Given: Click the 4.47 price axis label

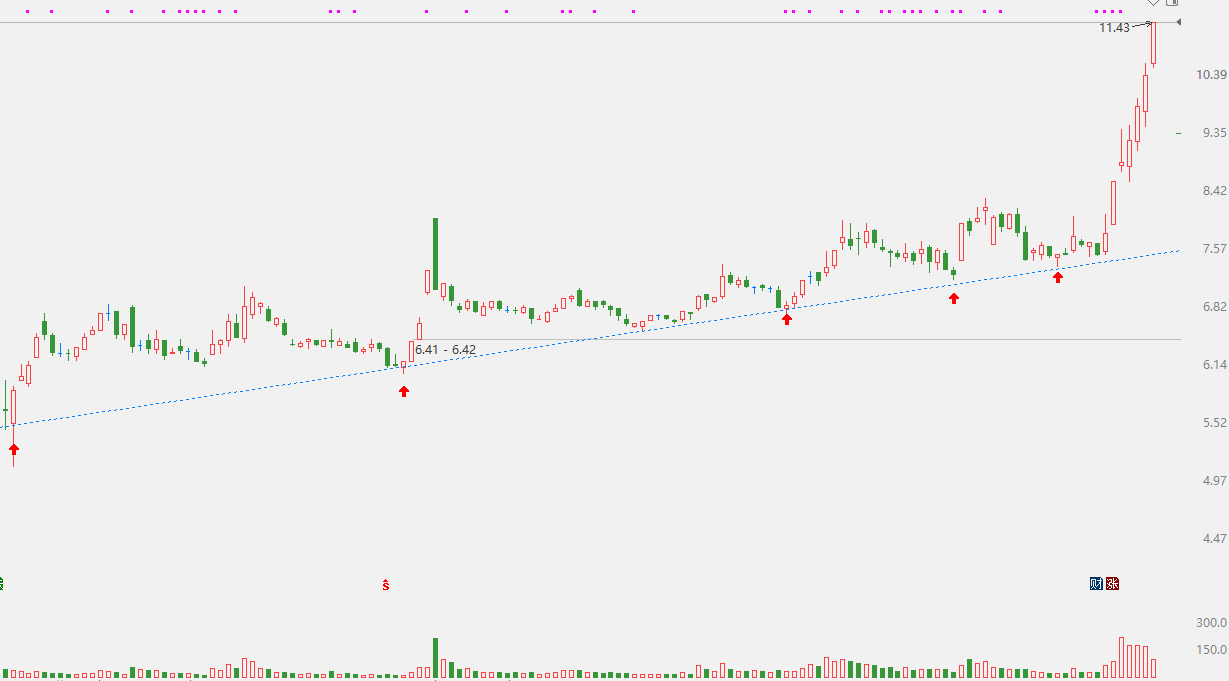Looking at the screenshot, I should point(1215,539).
